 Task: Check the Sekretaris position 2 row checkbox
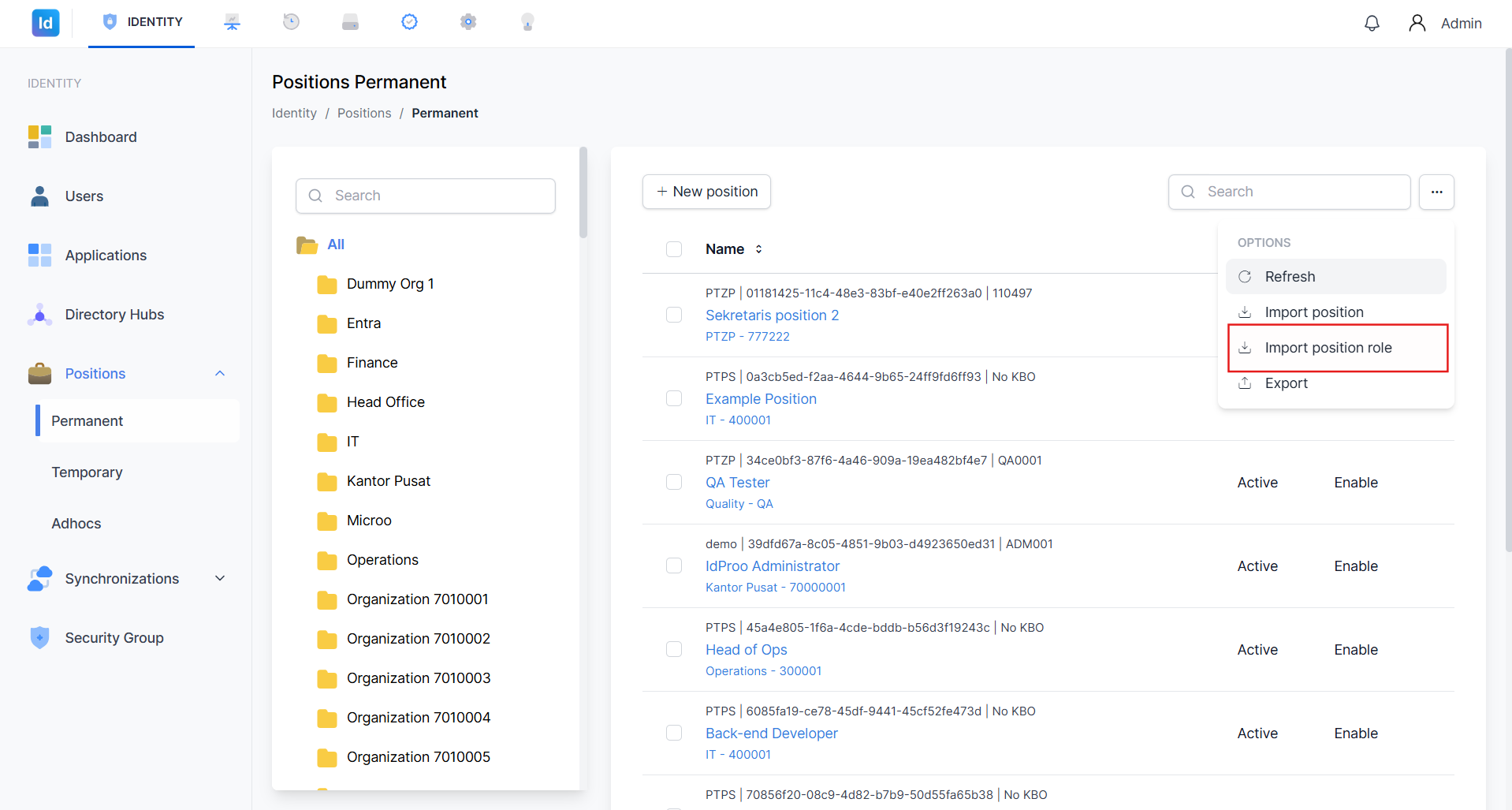[x=674, y=315]
